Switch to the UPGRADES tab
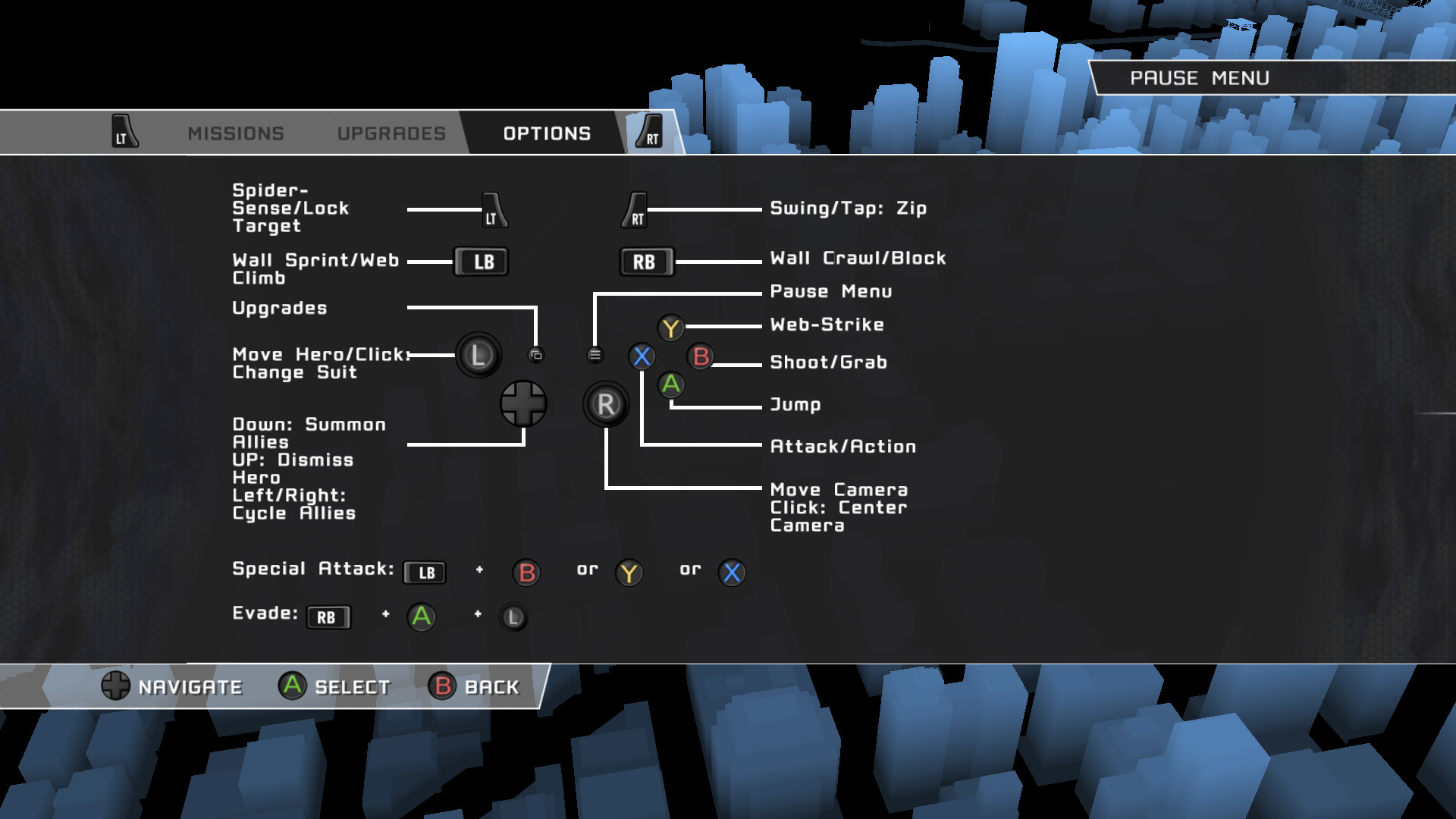The height and width of the screenshot is (819, 1456). [x=391, y=133]
